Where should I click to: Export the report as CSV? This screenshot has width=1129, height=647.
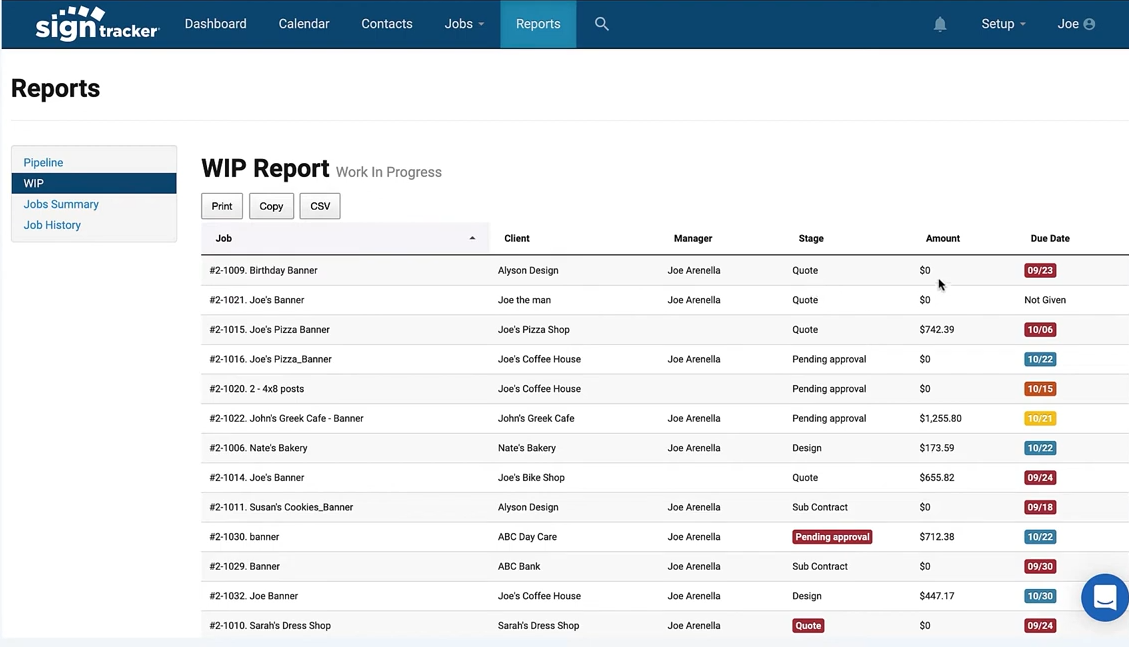click(x=320, y=206)
